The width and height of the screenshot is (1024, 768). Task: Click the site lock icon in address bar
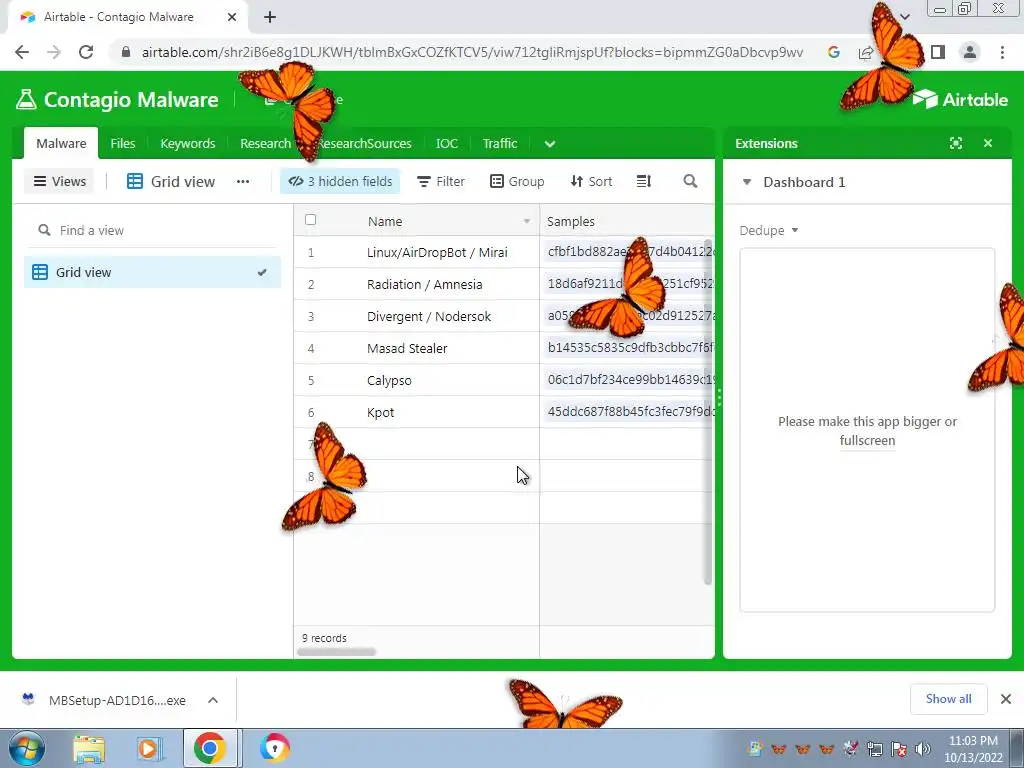[x=126, y=52]
